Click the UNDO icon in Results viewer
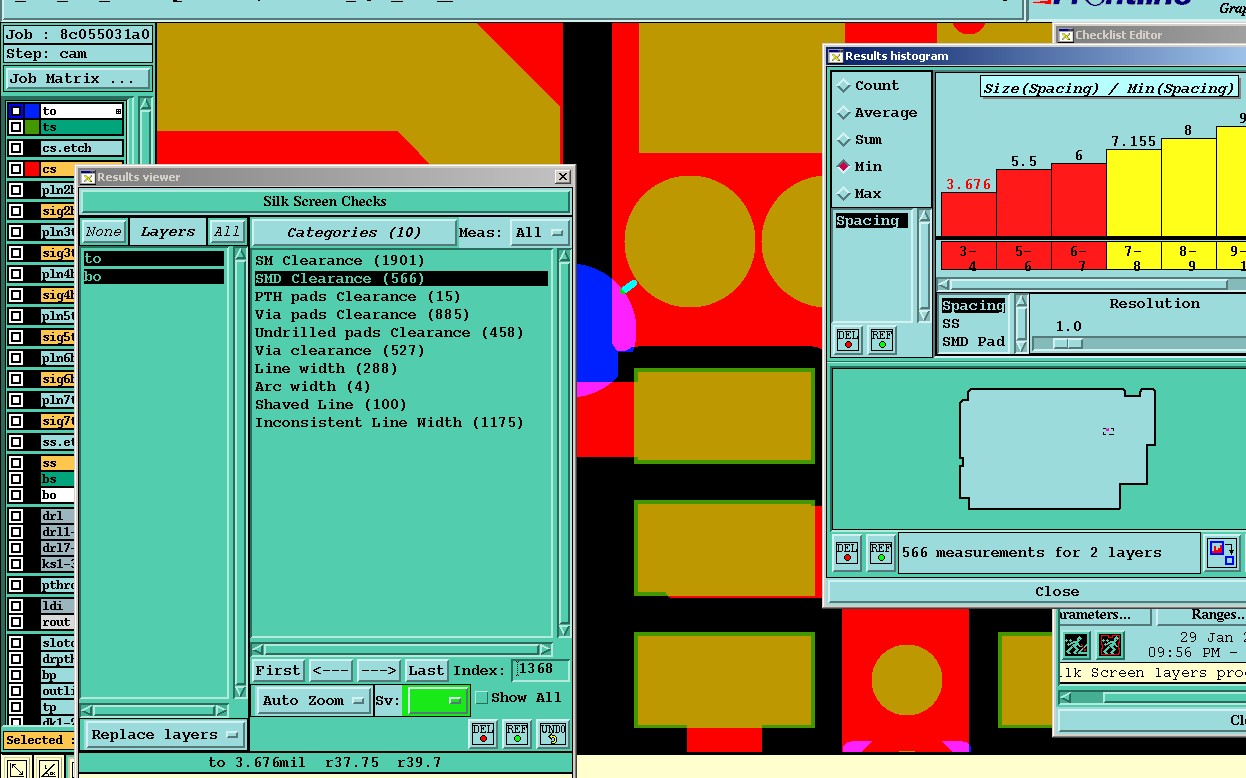 (553, 734)
